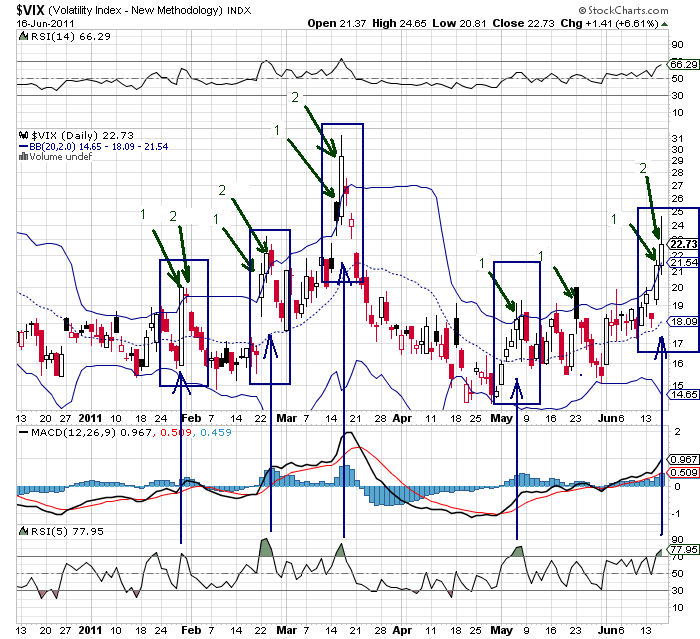
Task: Click the black line swatch before MACD(12,26,9)
Action: coord(24,432)
